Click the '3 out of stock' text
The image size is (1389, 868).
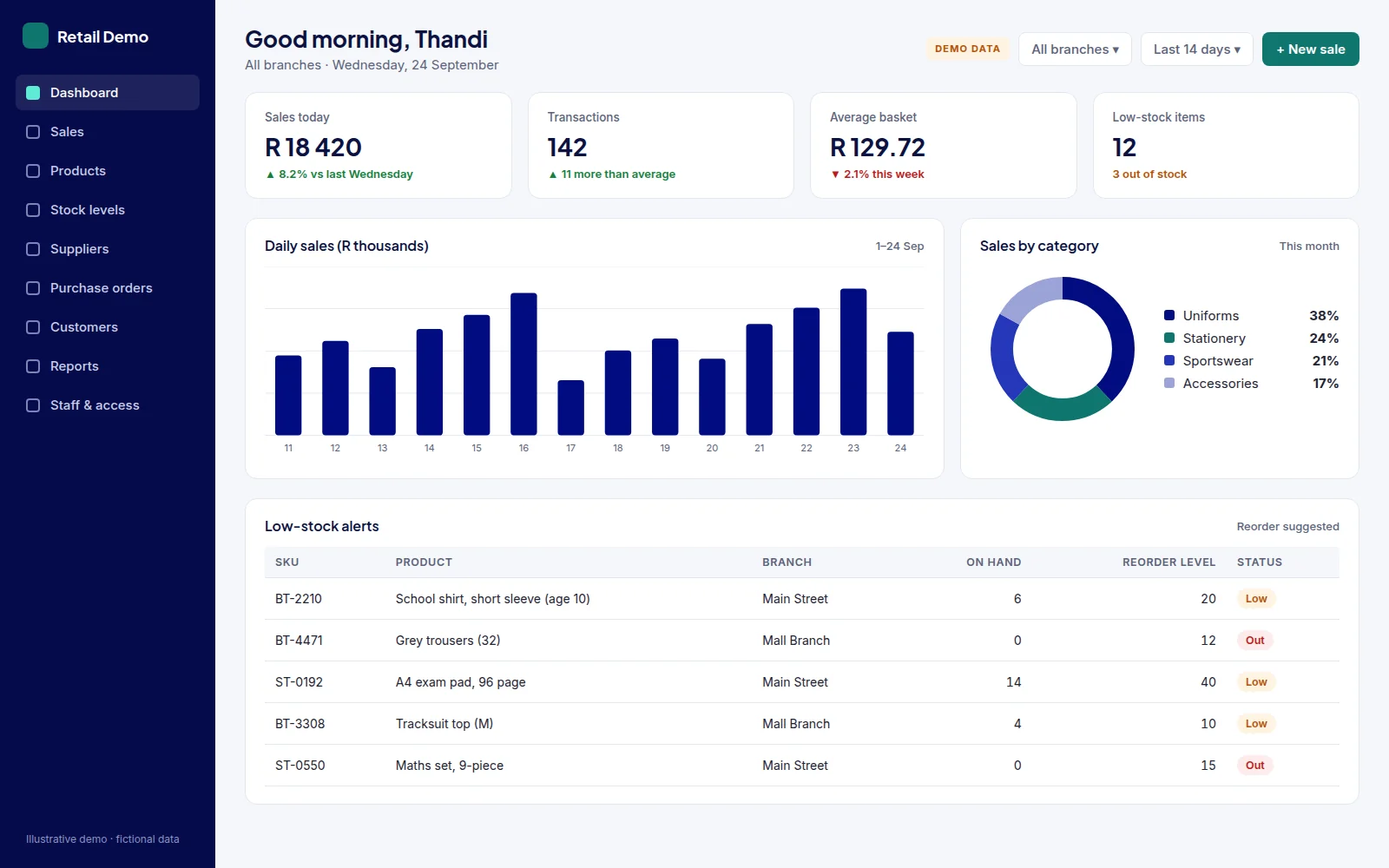pyautogui.click(x=1149, y=174)
